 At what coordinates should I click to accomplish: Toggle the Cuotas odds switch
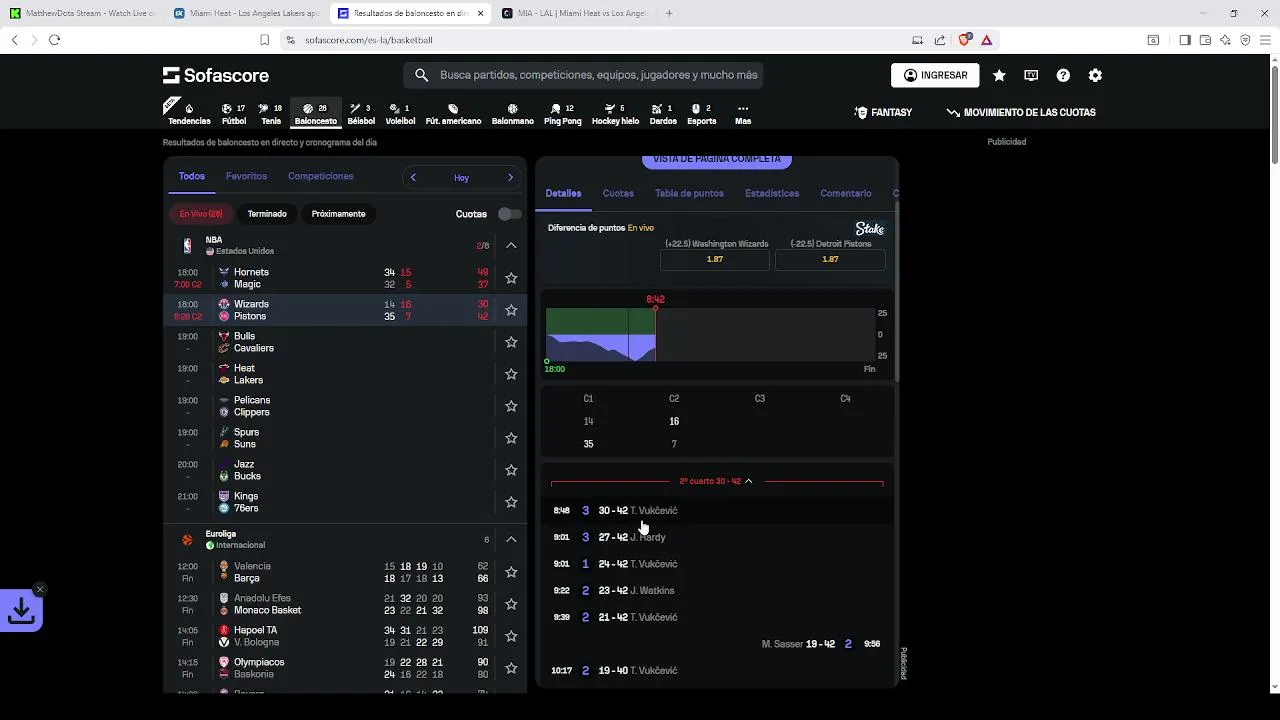510,214
